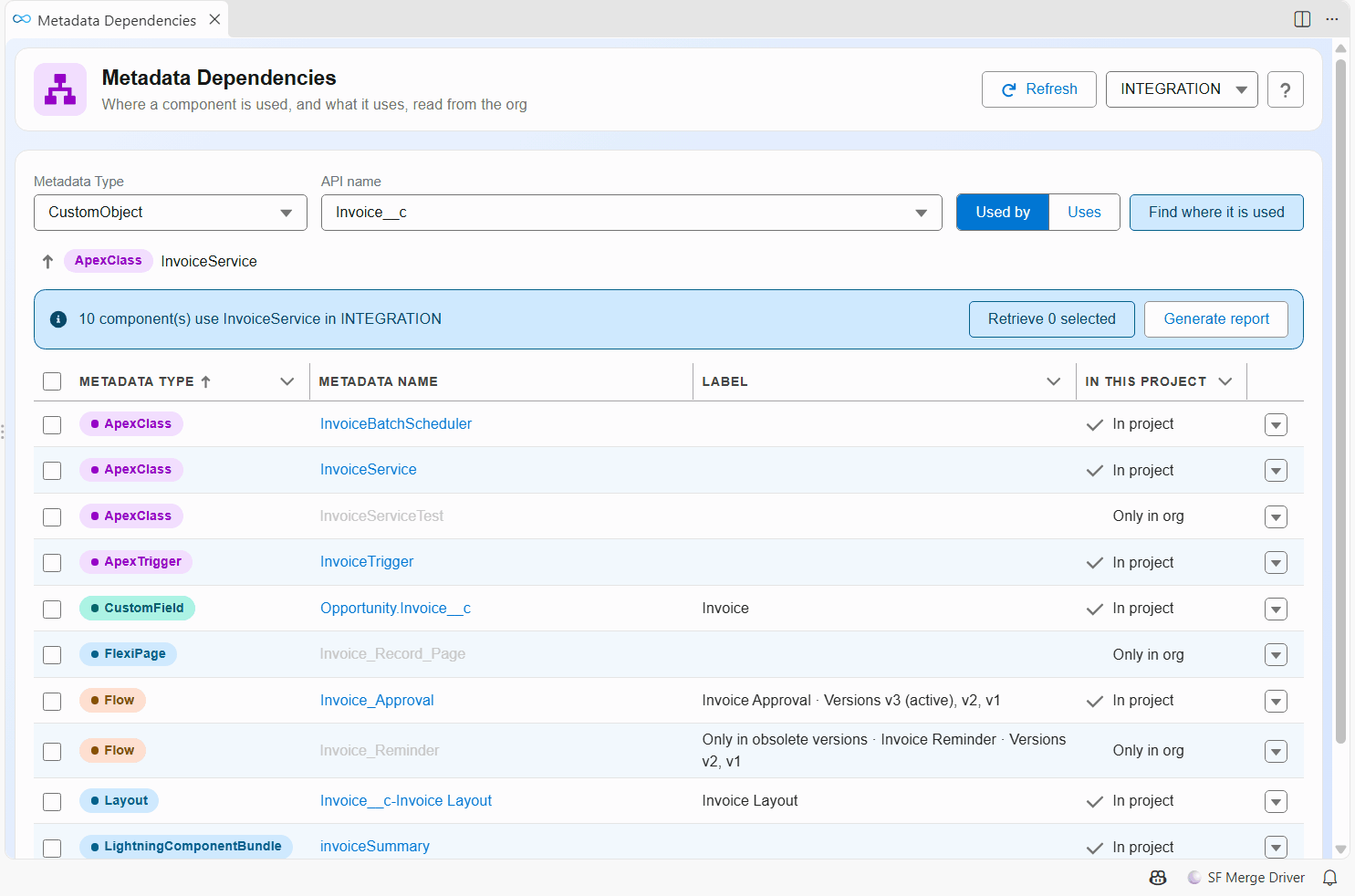
Task: Open row actions menu for Invoice_Reminder
Action: click(x=1276, y=752)
